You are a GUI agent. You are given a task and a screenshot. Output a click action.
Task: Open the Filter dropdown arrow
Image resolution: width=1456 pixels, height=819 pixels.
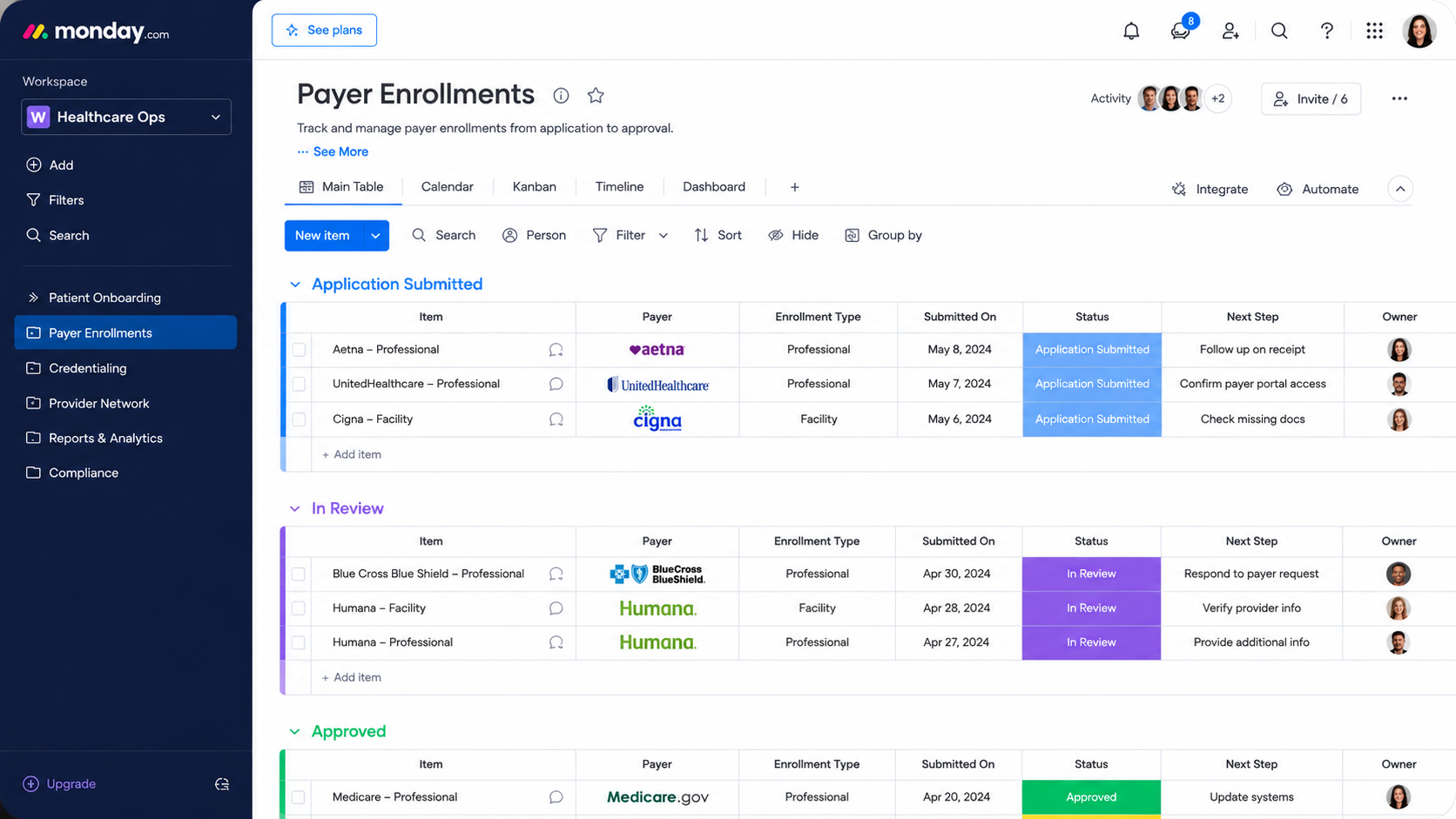(663, 236)
